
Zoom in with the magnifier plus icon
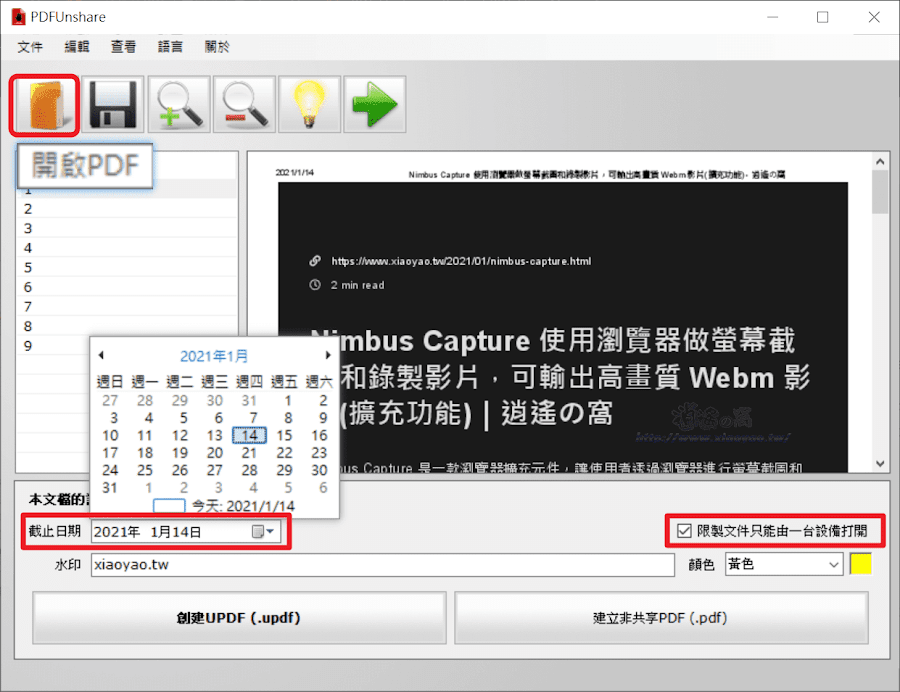(179, 104)
